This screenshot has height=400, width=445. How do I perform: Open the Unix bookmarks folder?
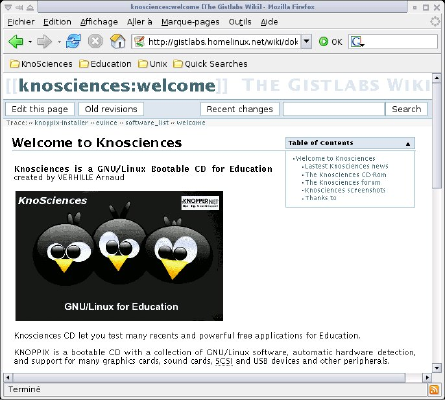[x=152, y=64]
